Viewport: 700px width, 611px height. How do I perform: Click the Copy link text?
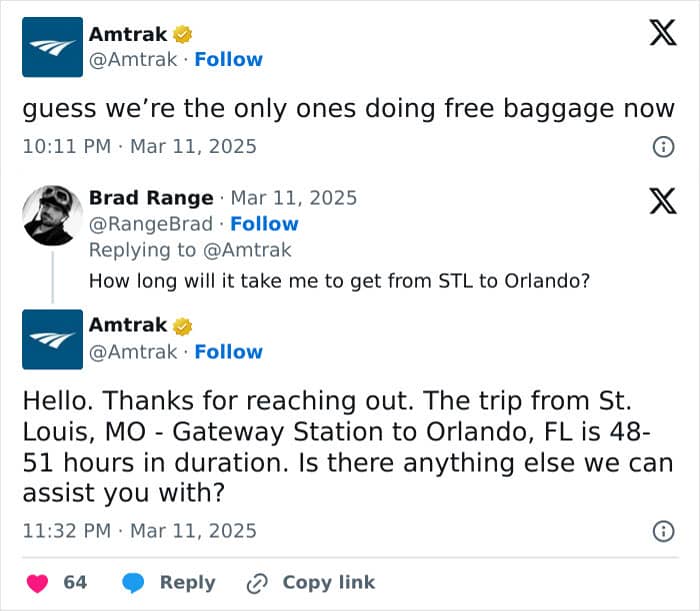pos(329,582)
